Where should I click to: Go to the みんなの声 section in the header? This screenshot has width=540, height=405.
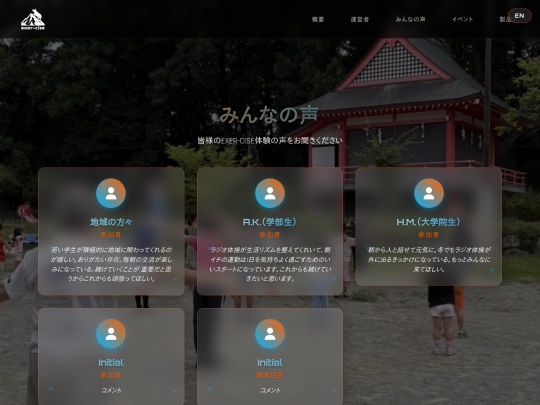[x=410, y=19]
